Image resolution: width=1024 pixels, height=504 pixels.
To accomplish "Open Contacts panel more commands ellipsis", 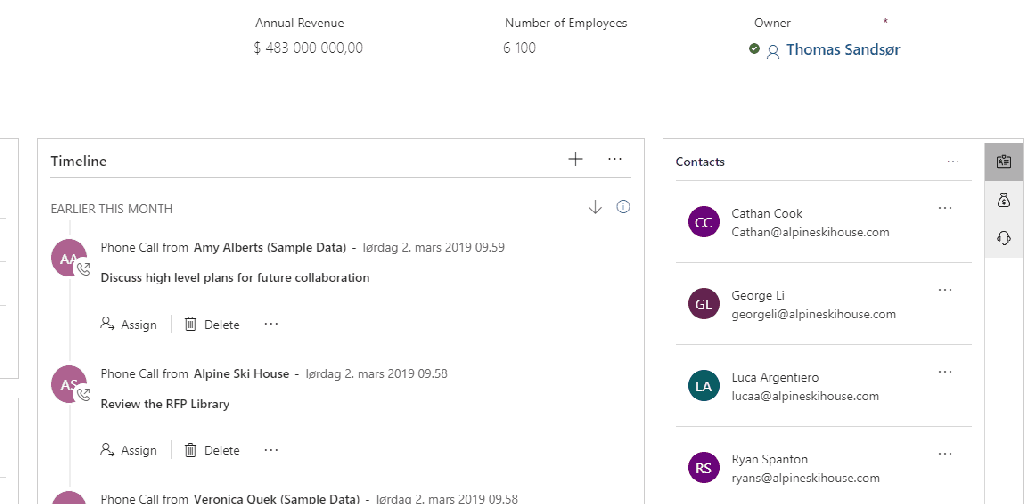I will pos(952,161).
